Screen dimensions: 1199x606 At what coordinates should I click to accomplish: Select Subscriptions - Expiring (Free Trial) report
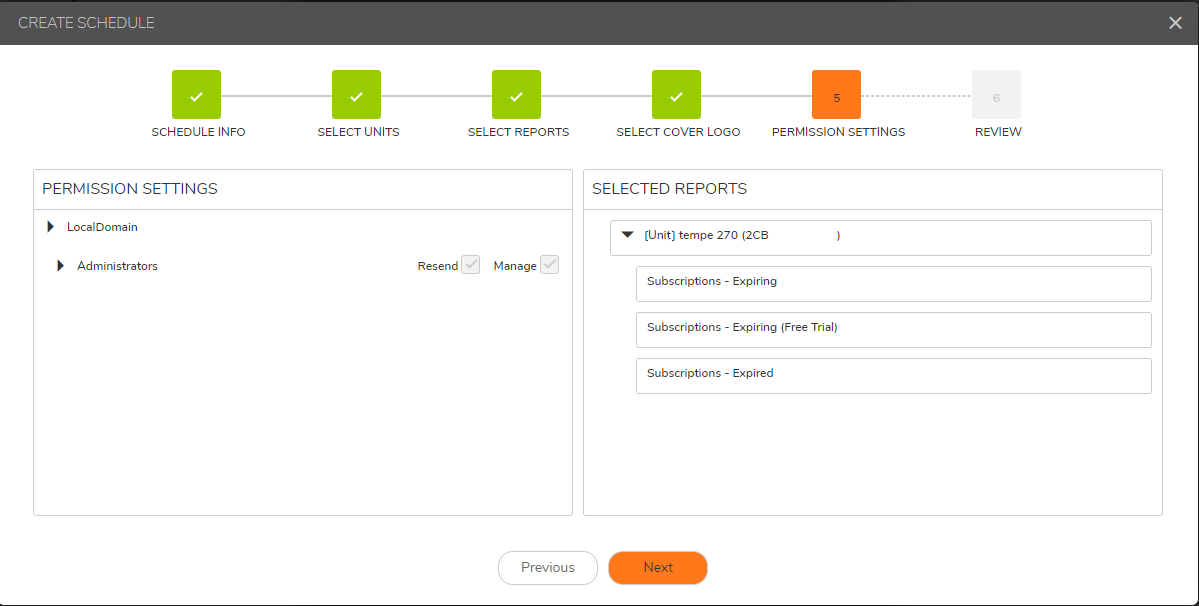coord(892,329)
